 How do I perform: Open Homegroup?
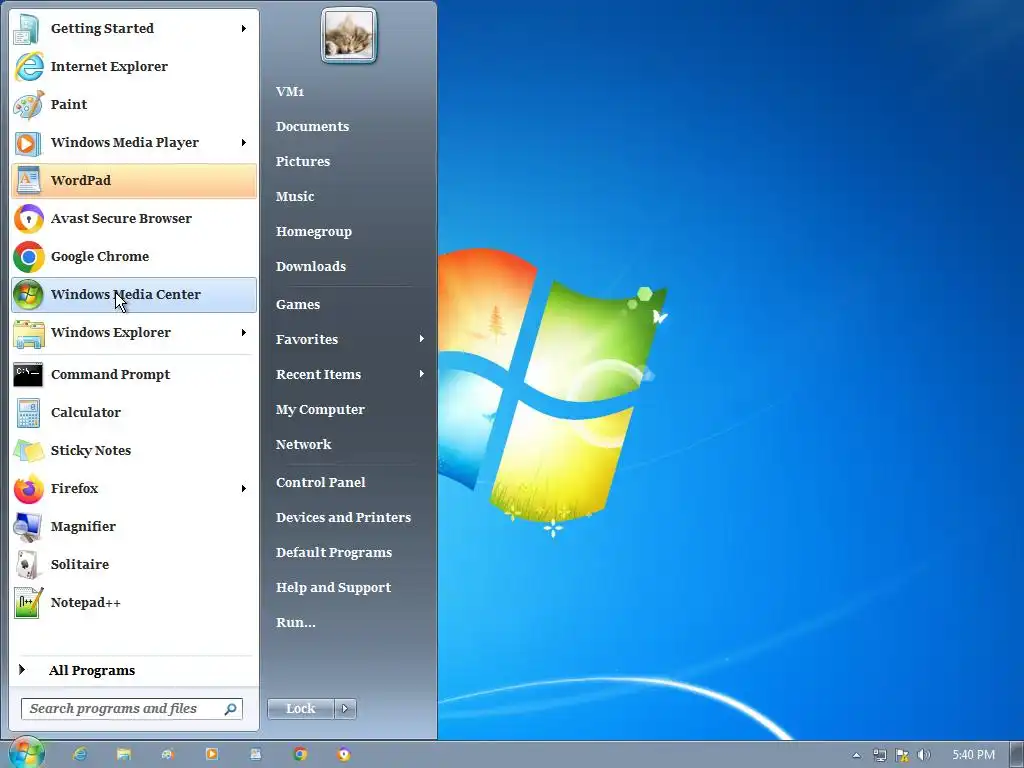click(313, 232)
